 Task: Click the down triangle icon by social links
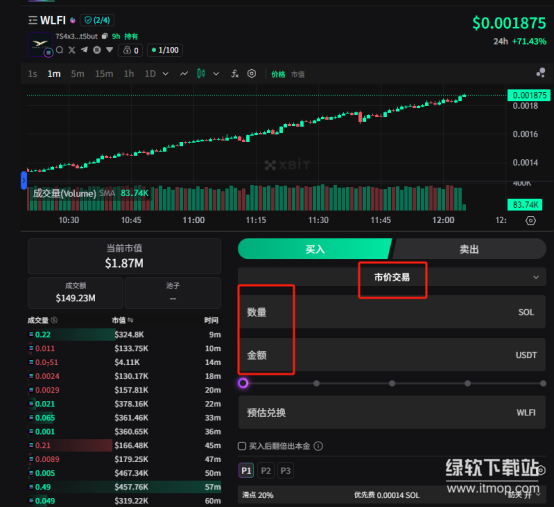110,49
